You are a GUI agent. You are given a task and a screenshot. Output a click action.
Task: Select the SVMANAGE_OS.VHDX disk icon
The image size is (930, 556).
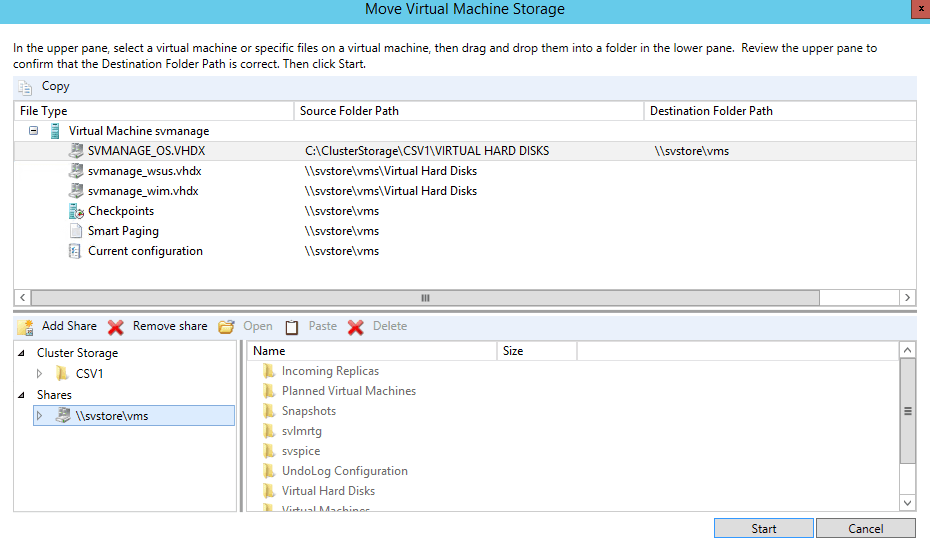(x=77, y=151)
